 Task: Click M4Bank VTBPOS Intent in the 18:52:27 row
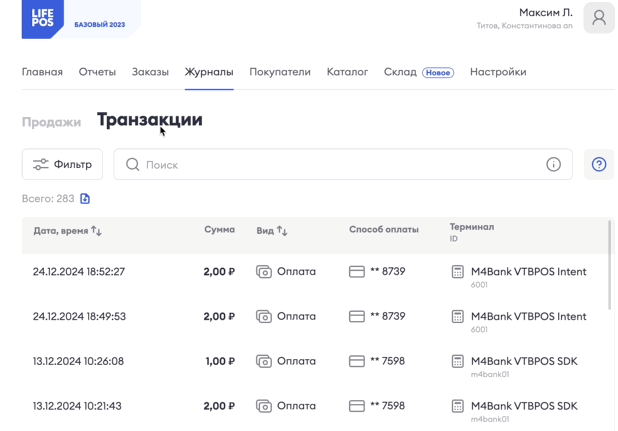click(x=529, y=271)
